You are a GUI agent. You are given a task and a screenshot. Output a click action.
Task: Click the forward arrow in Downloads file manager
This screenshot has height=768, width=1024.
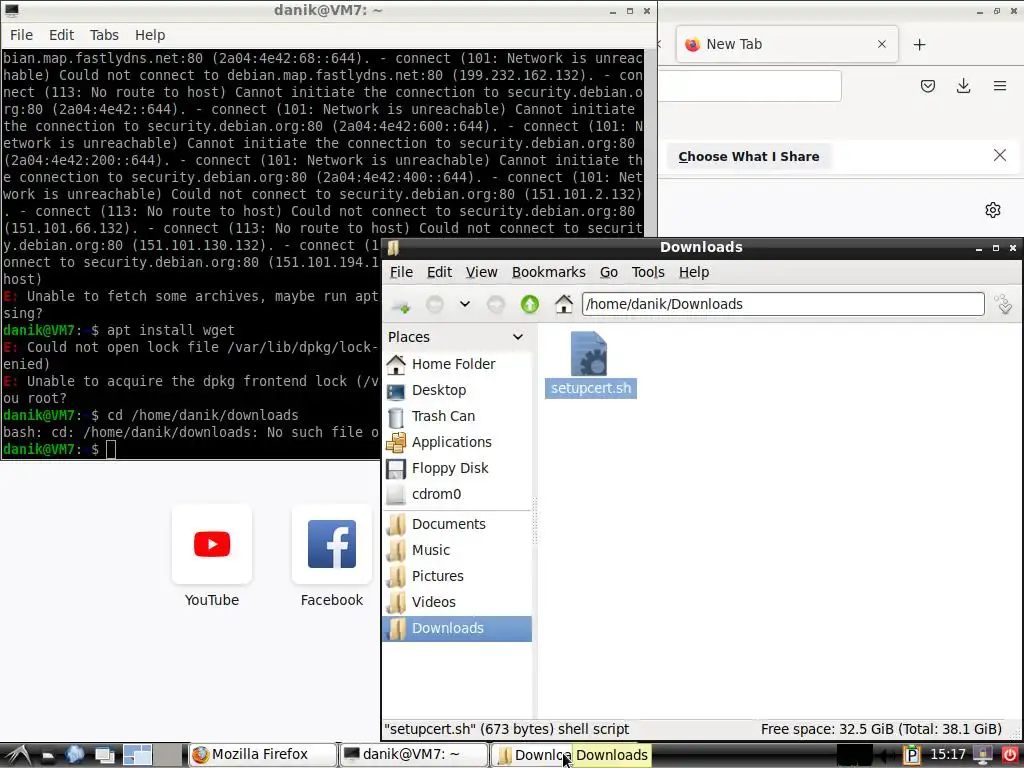(496, 304)
